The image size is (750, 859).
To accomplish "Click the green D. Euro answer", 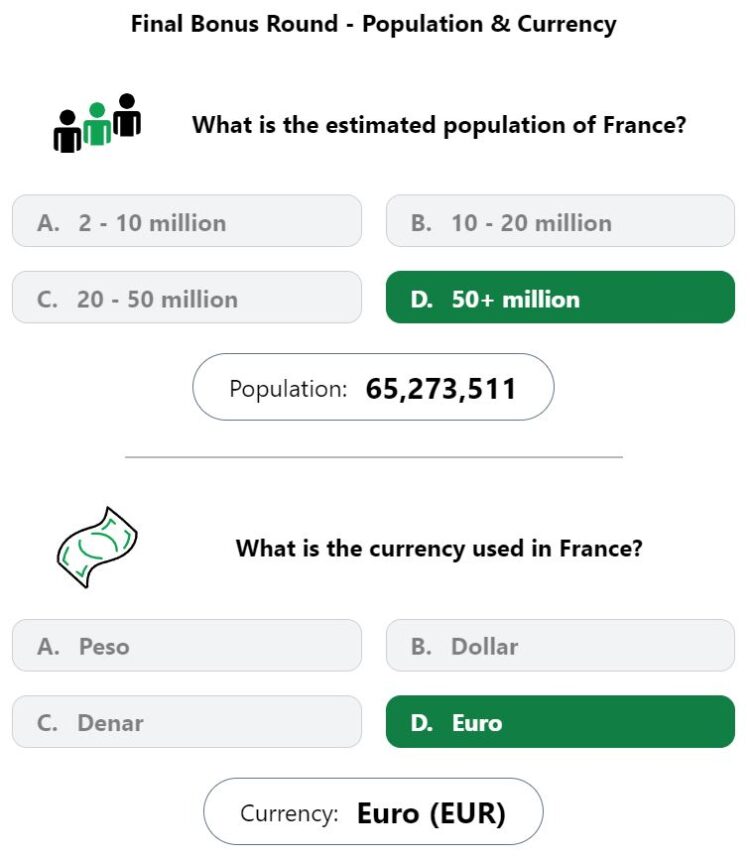I will [560, 722].
